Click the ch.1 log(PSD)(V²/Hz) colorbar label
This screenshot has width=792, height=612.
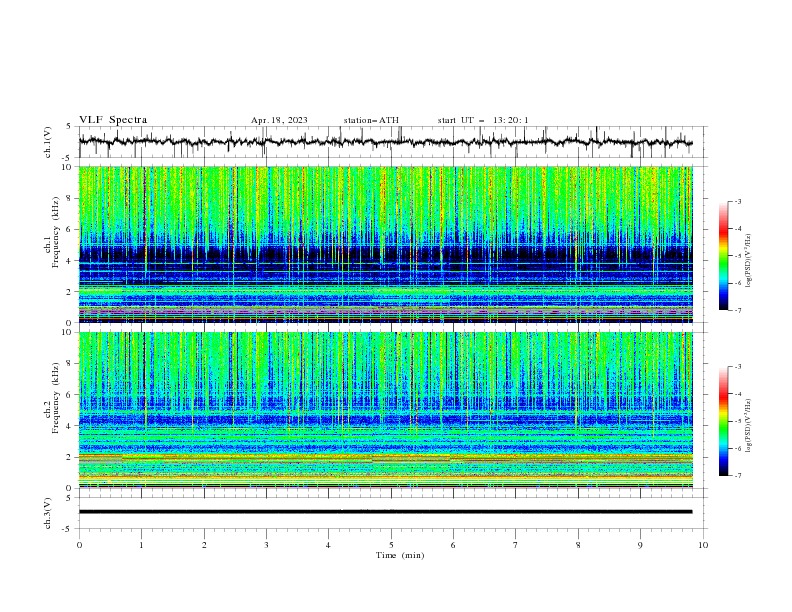click(749, 261)
